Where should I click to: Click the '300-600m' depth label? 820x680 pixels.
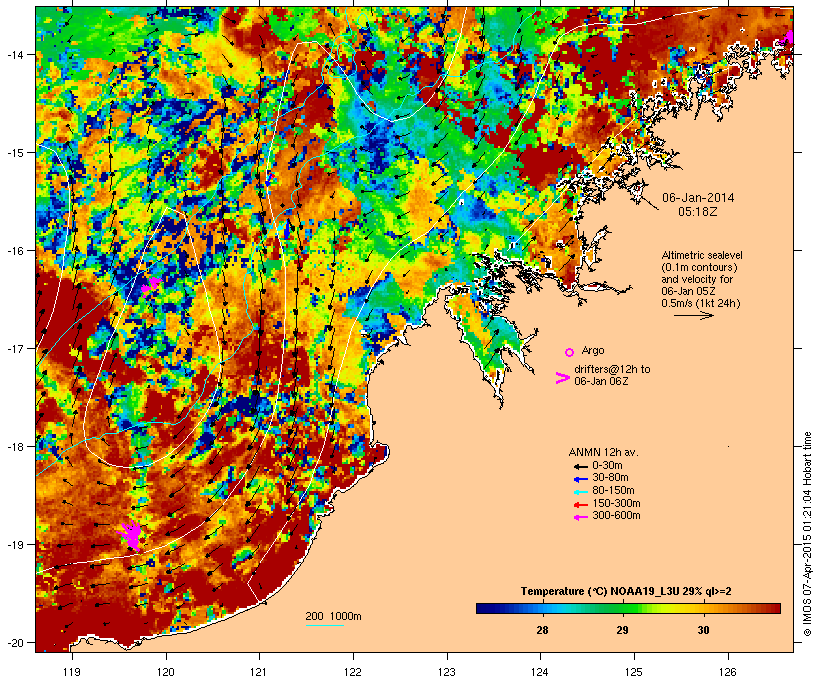617,516
